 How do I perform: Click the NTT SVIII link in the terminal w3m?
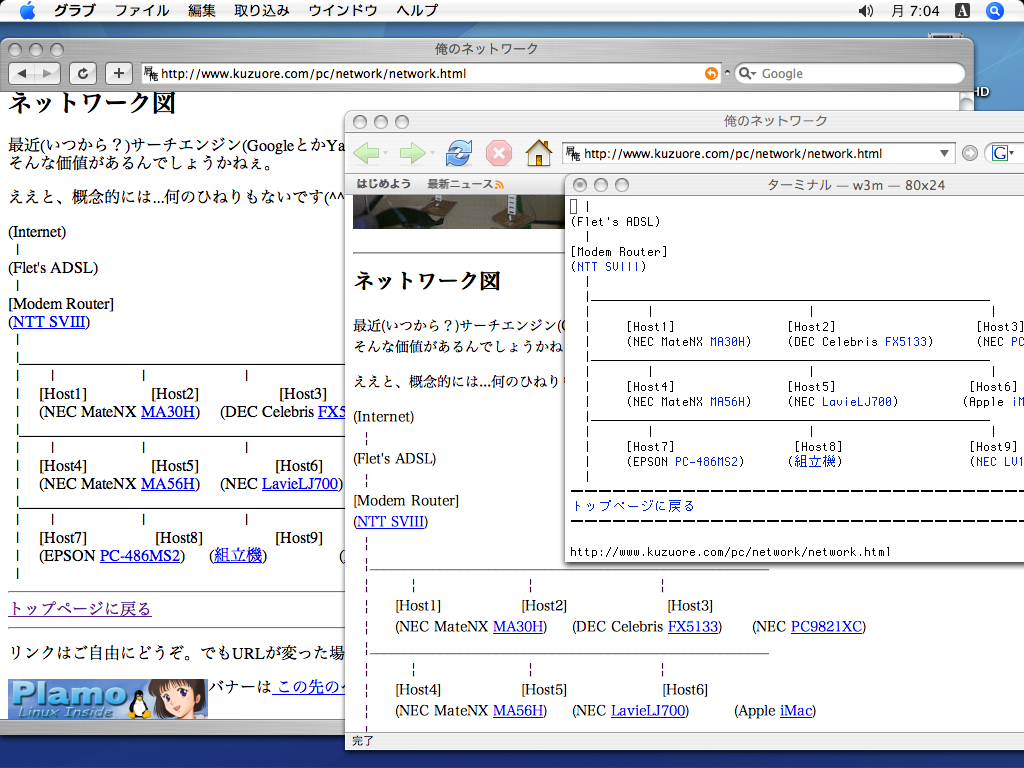click(607, 266)
